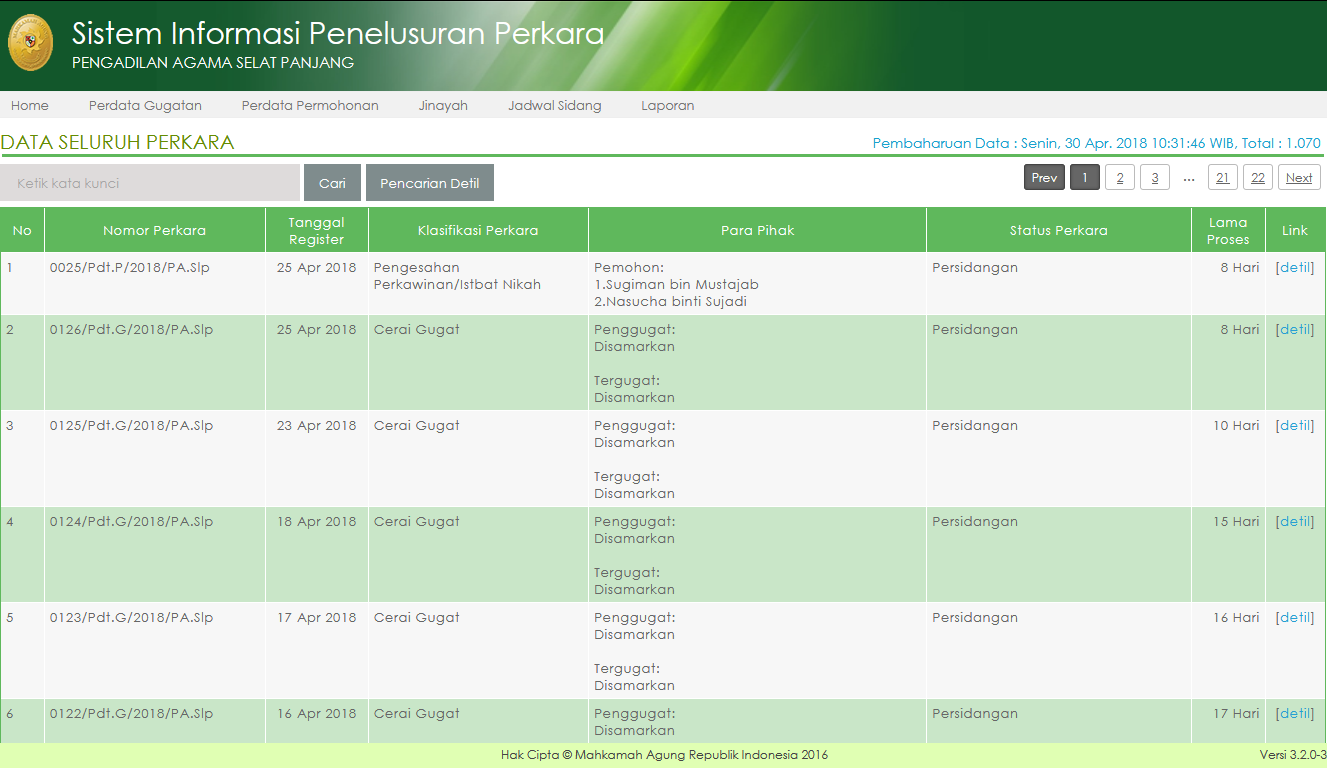Go to pagination page 2
This screenshot has height=768, width=1327.
point(1120,178)
